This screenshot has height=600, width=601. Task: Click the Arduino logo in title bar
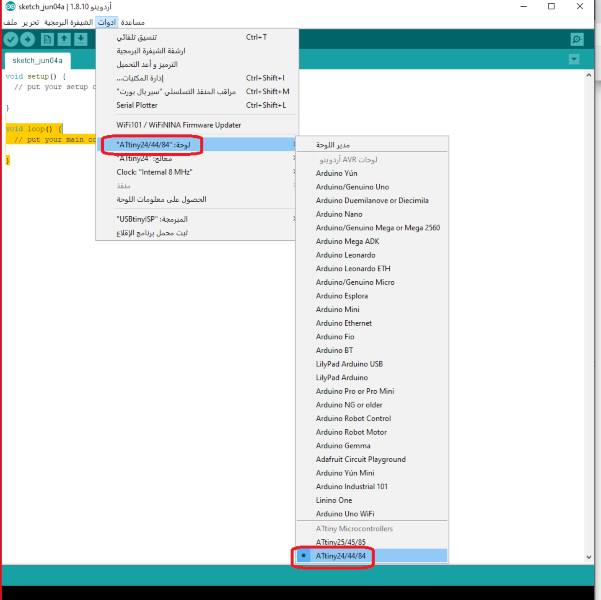(x=10, y=7)
